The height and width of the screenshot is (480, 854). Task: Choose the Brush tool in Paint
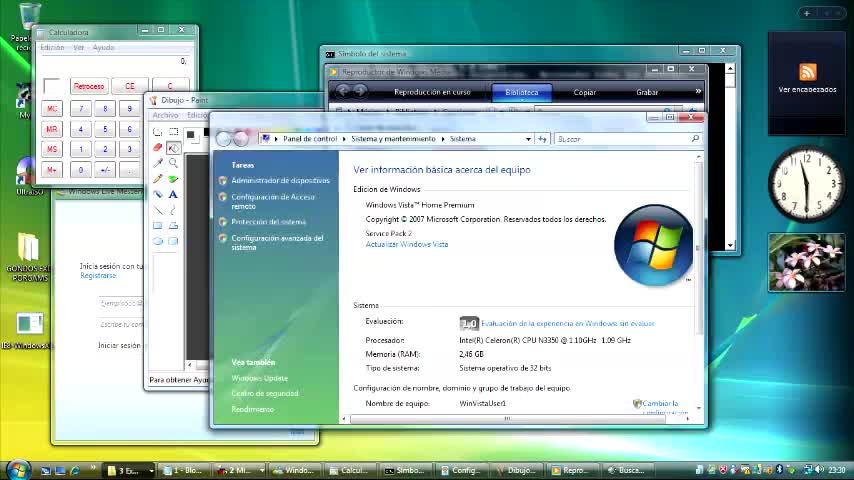click(x=173, y=179)
